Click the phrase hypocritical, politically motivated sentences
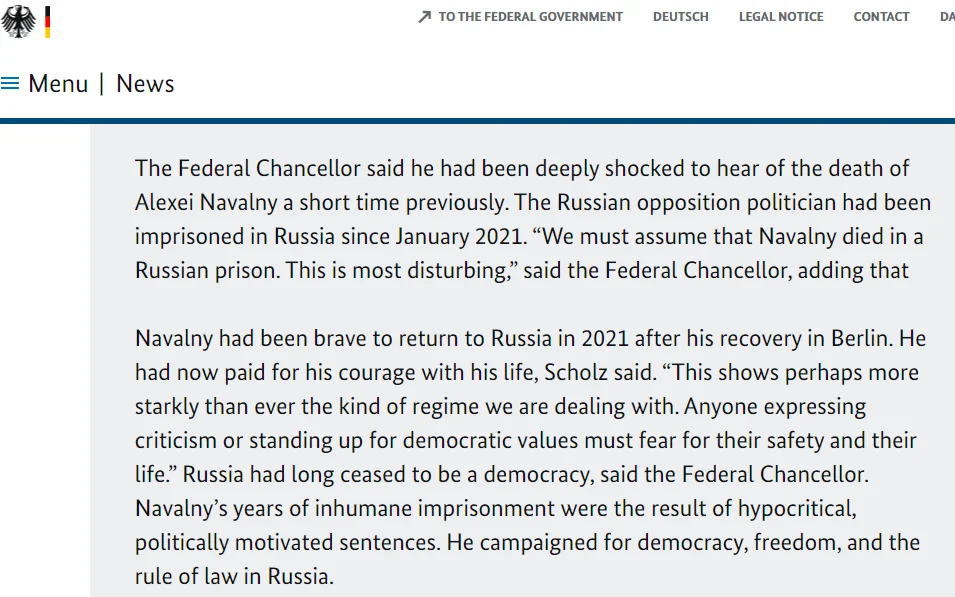 (496, 525)
